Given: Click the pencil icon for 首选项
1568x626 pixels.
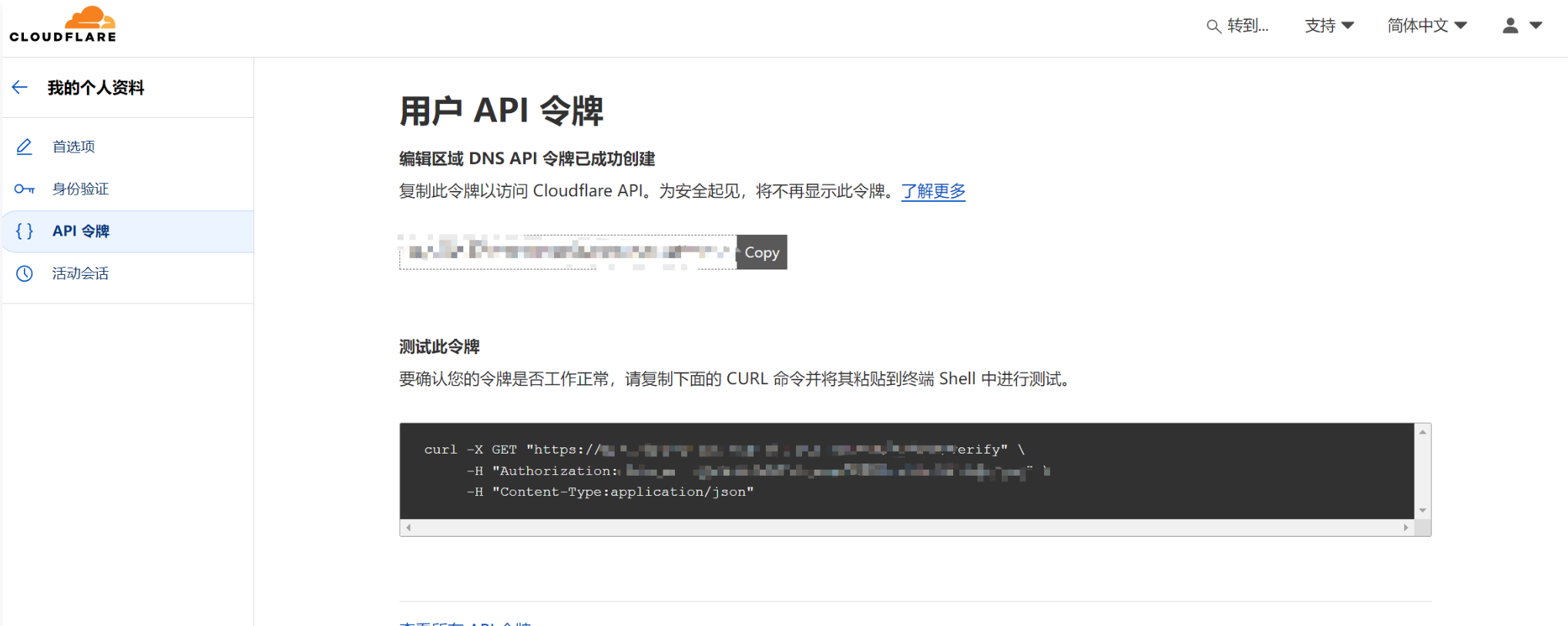Looking at the screenshot, I should (x=25, y=146).
